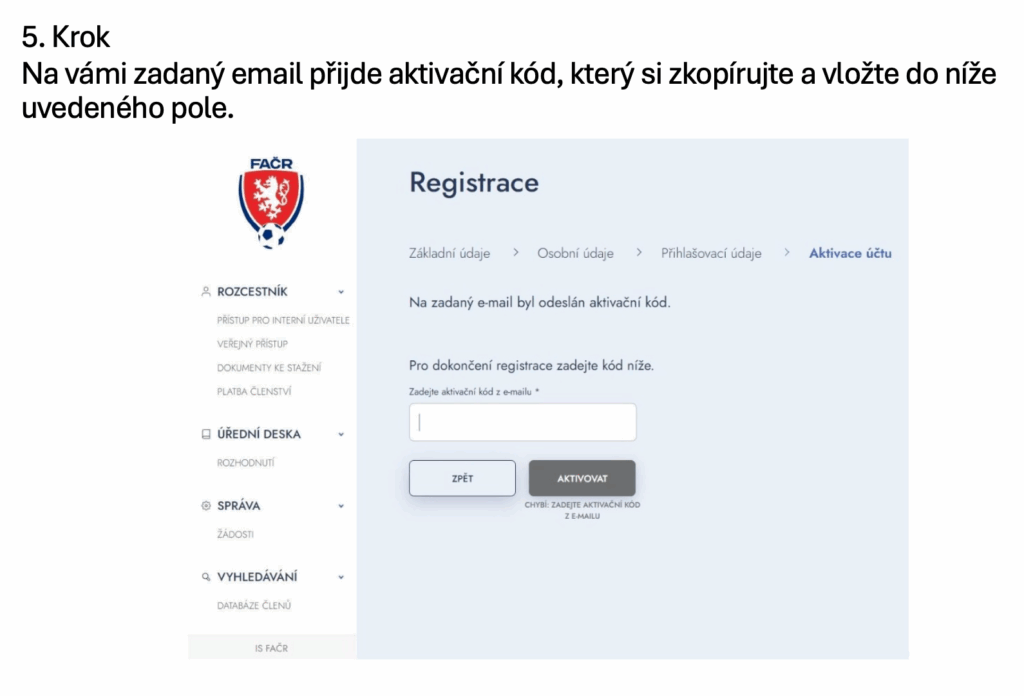Open Rozhodnutí under Úřední deska
1024x696 pixels.
(x=245, y=463)
